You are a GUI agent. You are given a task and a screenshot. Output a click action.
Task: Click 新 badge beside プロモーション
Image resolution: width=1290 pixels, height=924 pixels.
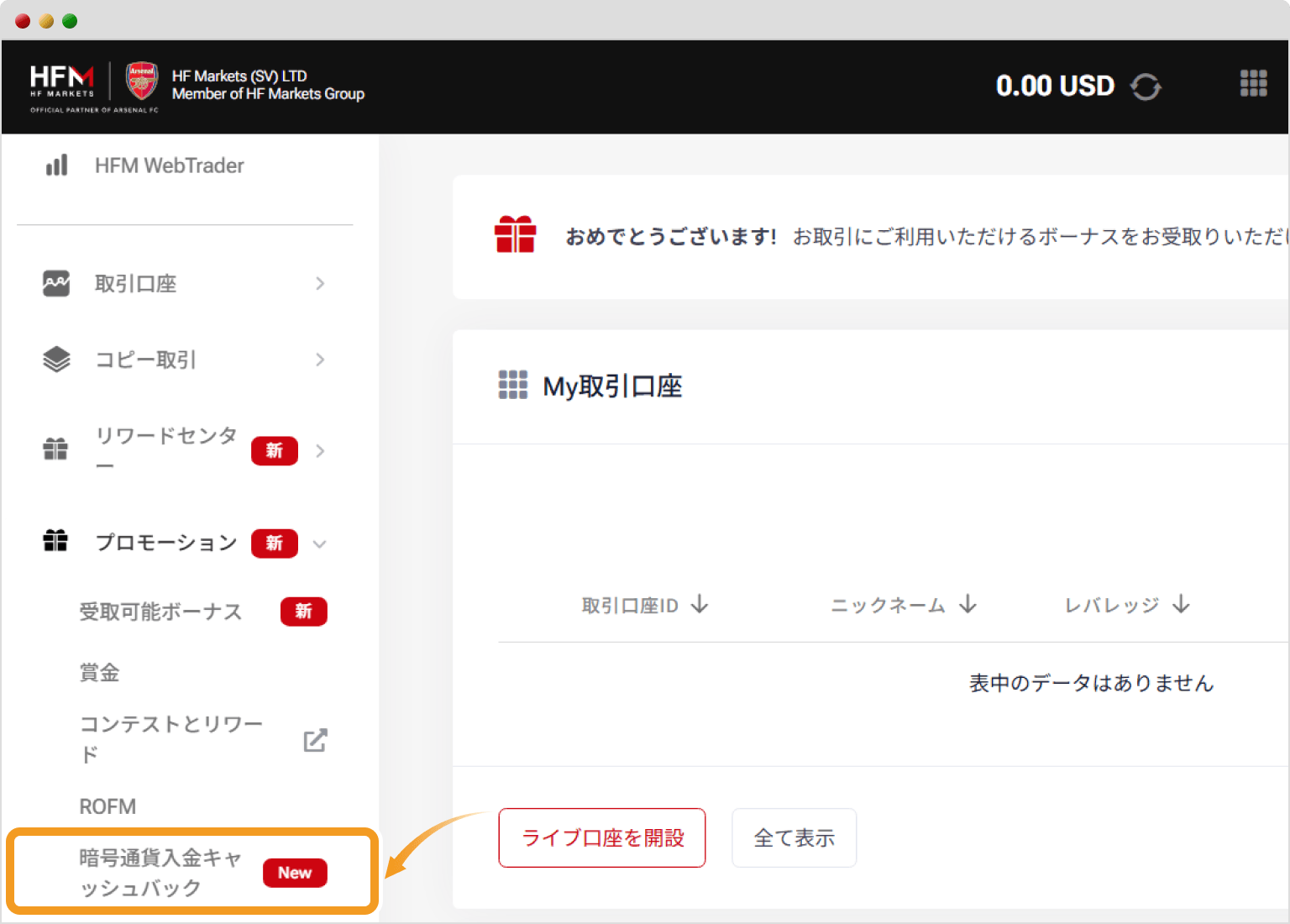point(275,543)
